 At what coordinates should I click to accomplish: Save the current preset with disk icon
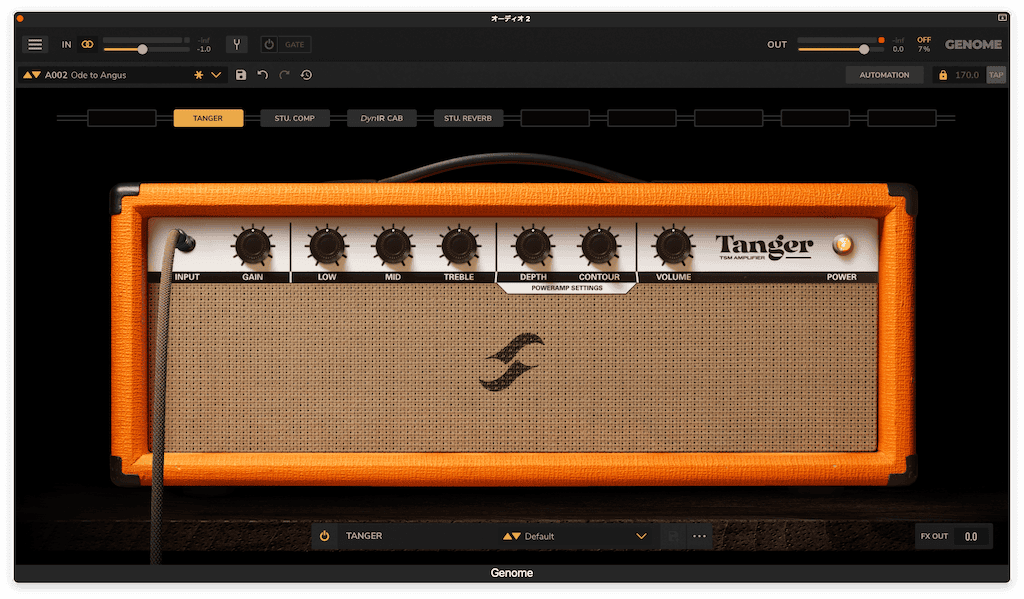[241, 75]
